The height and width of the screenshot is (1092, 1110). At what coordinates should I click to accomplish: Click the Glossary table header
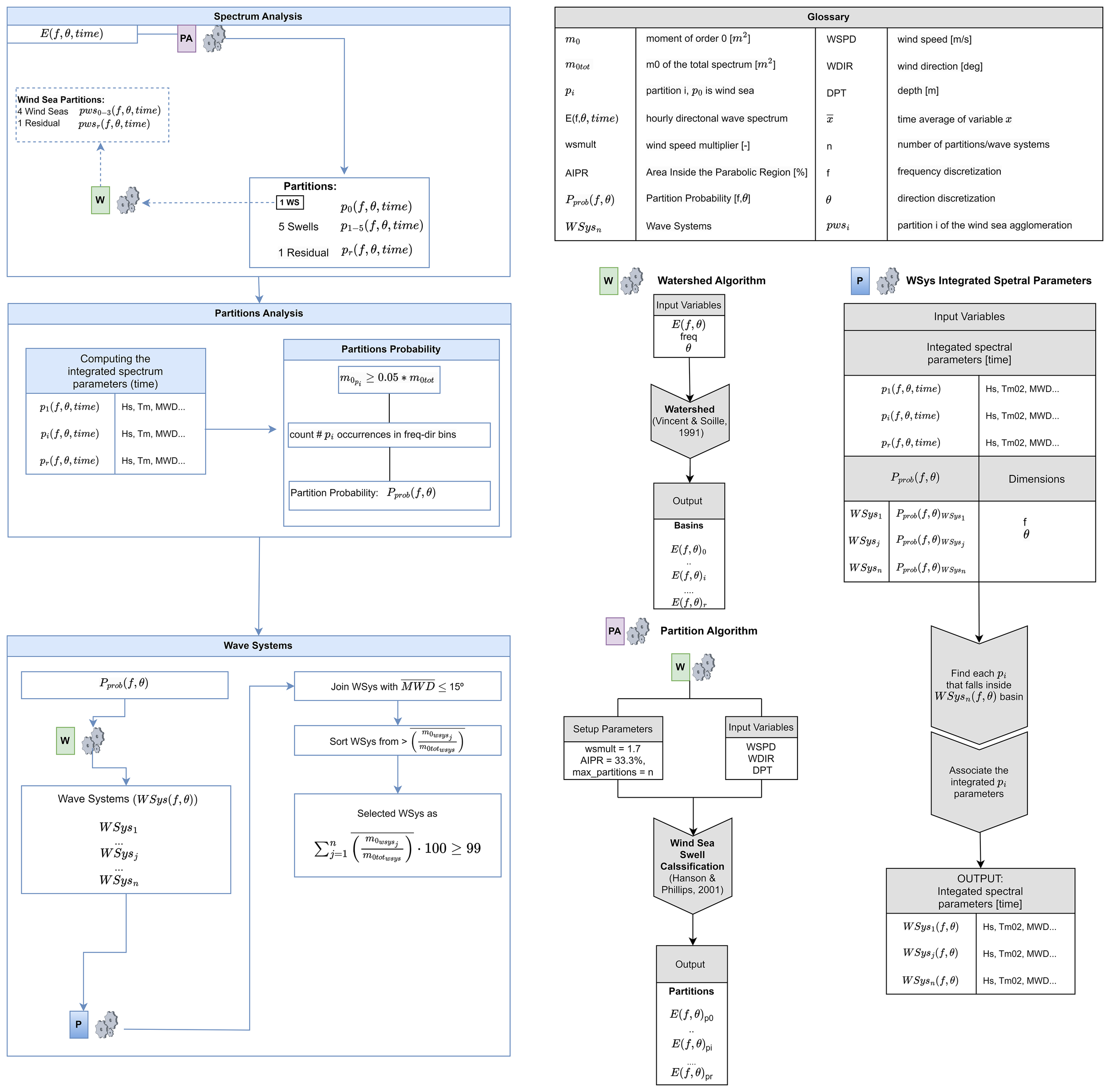tap(828, 17)
